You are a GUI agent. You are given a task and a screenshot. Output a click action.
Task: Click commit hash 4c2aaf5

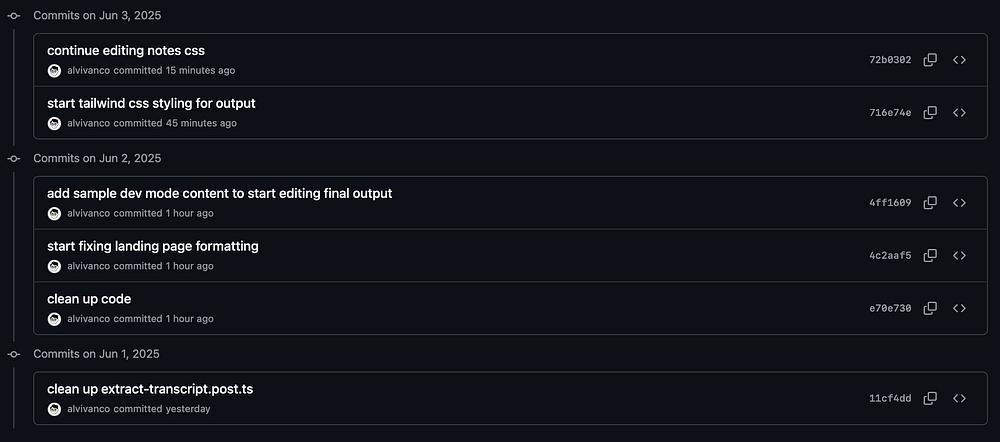(890, 256)
